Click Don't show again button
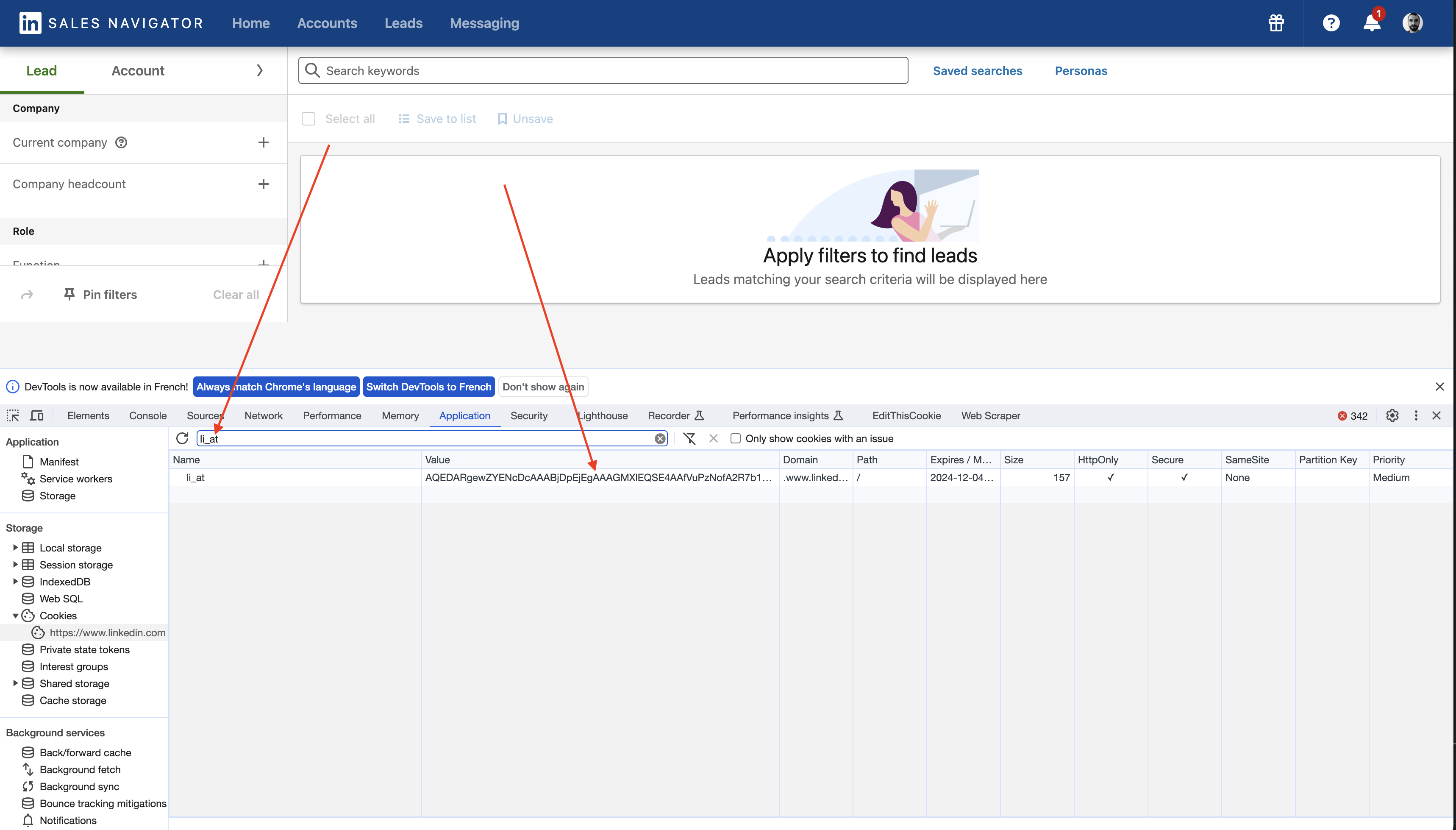Viewport: 1456px width, 830px height. 543,387
